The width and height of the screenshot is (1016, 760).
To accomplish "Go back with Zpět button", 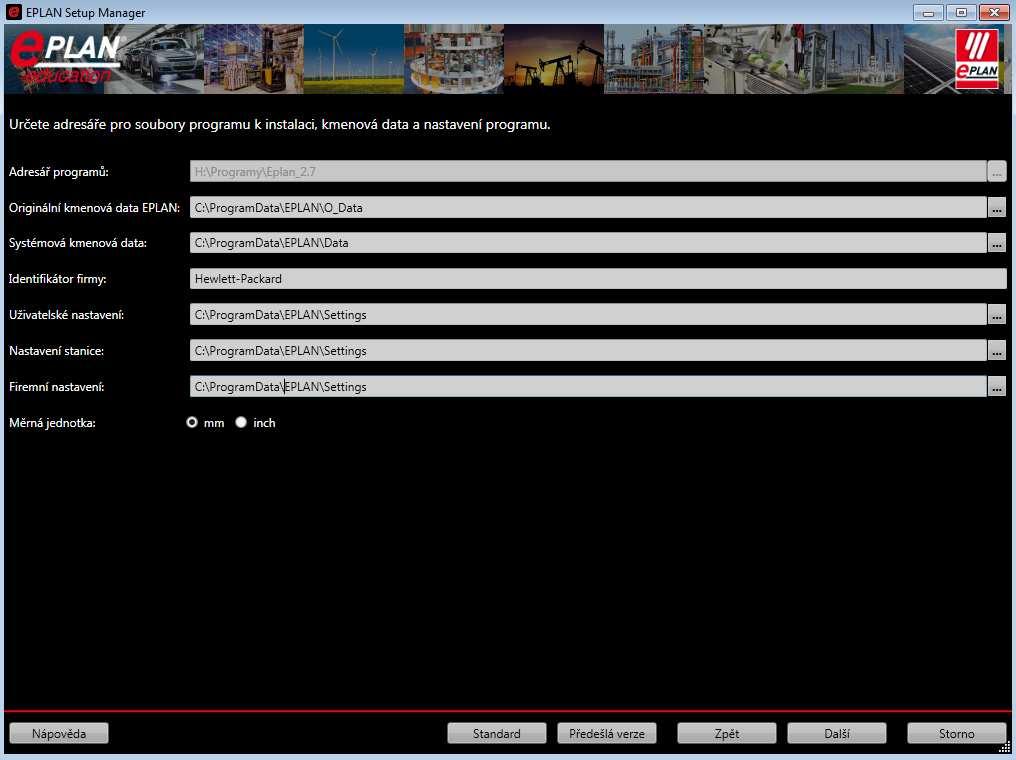I will click(727, 733).
